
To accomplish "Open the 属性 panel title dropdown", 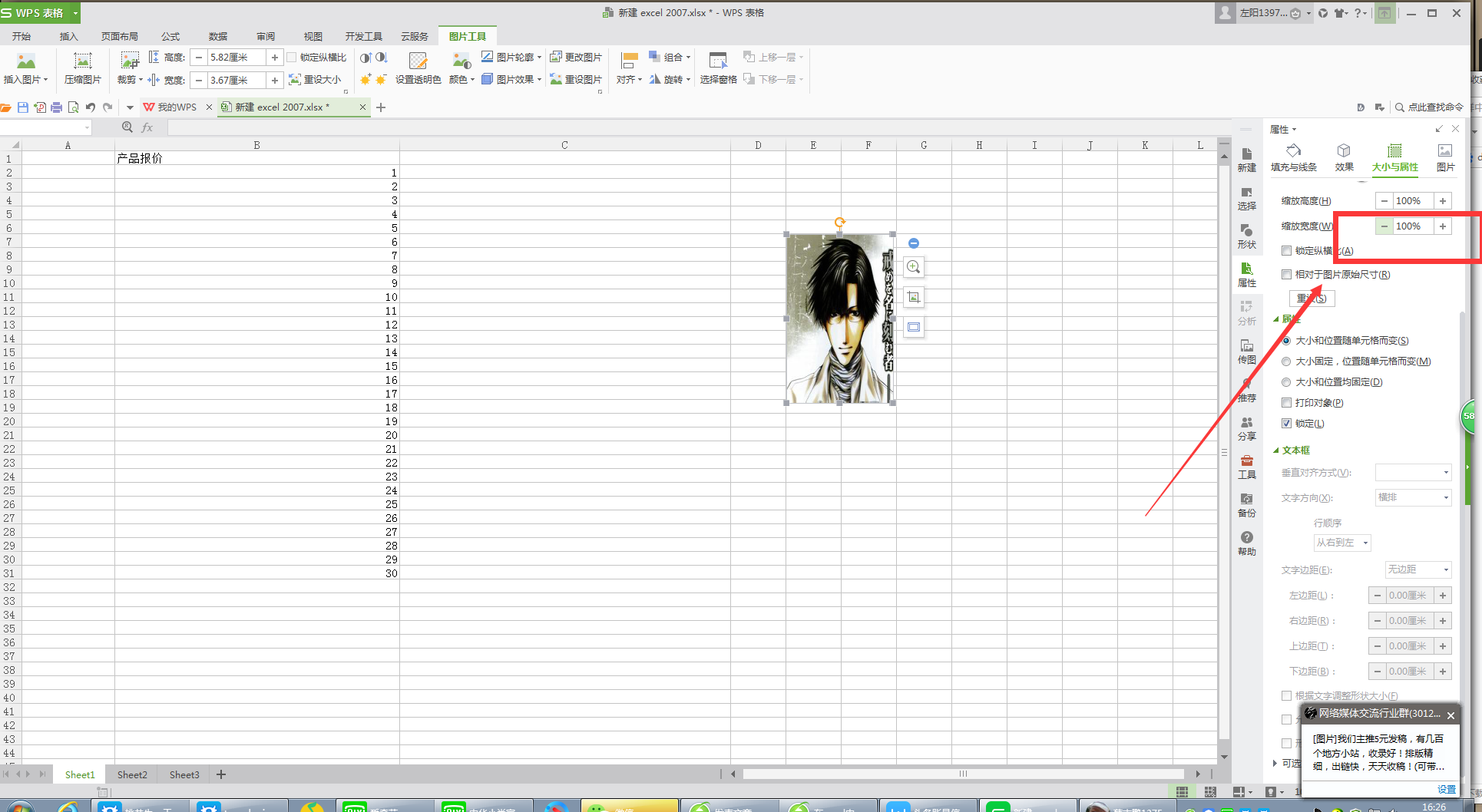I will [1283, 129].
